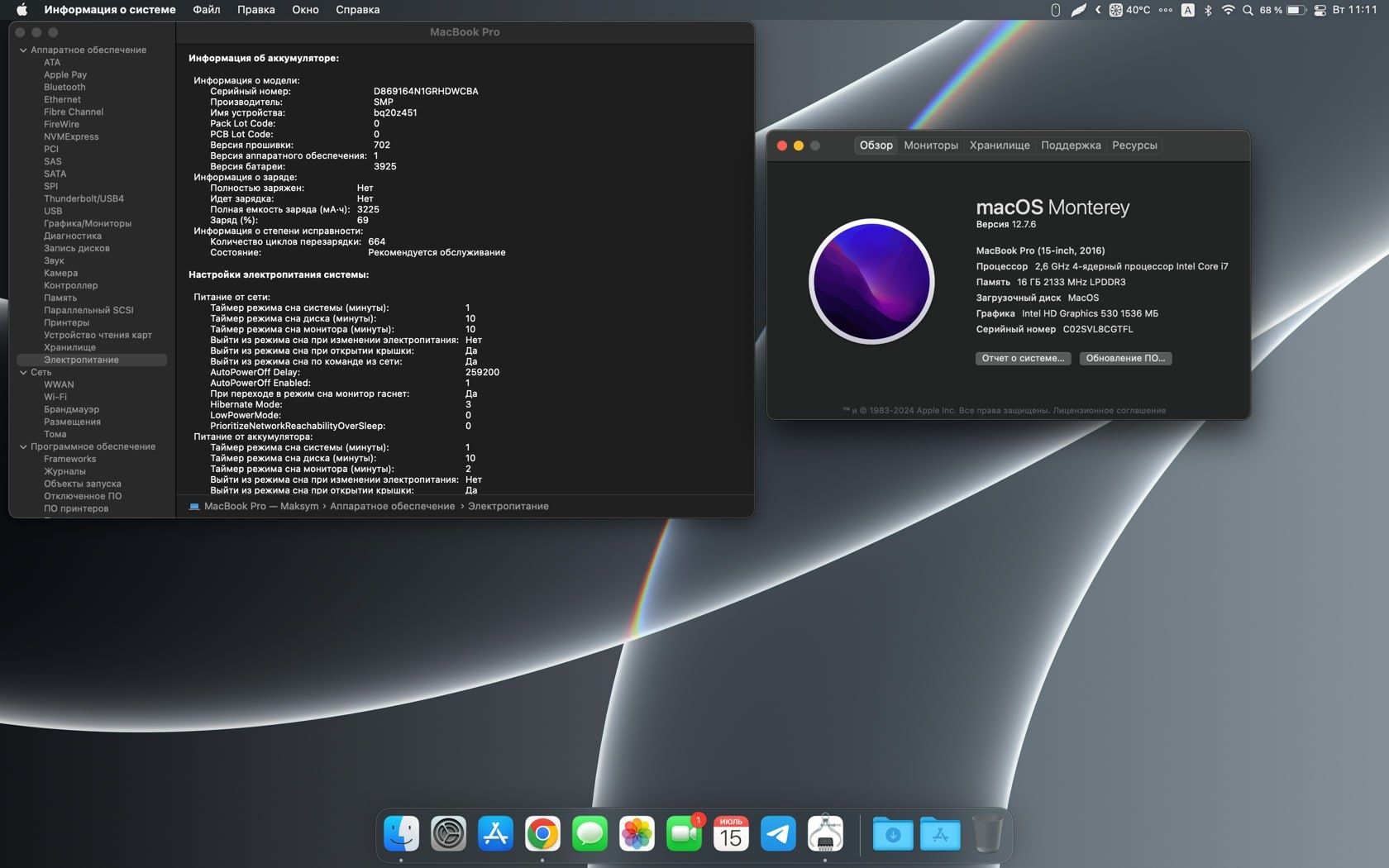
Task: Click the battery 68% indicator
Action: (1282, 10)
